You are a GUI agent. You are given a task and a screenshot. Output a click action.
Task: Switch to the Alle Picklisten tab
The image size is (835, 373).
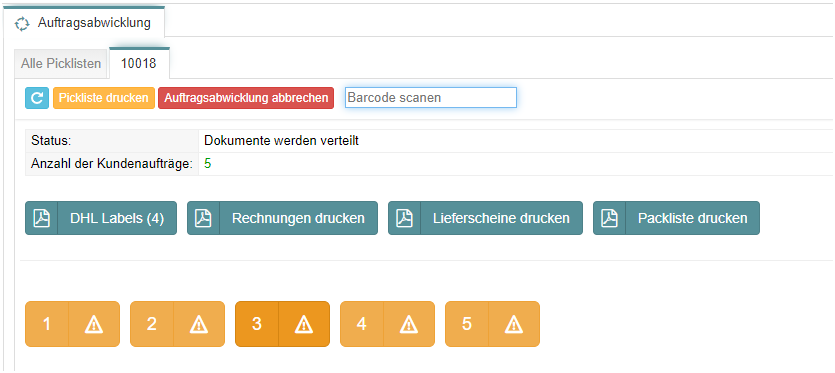[x=61, y=63]
